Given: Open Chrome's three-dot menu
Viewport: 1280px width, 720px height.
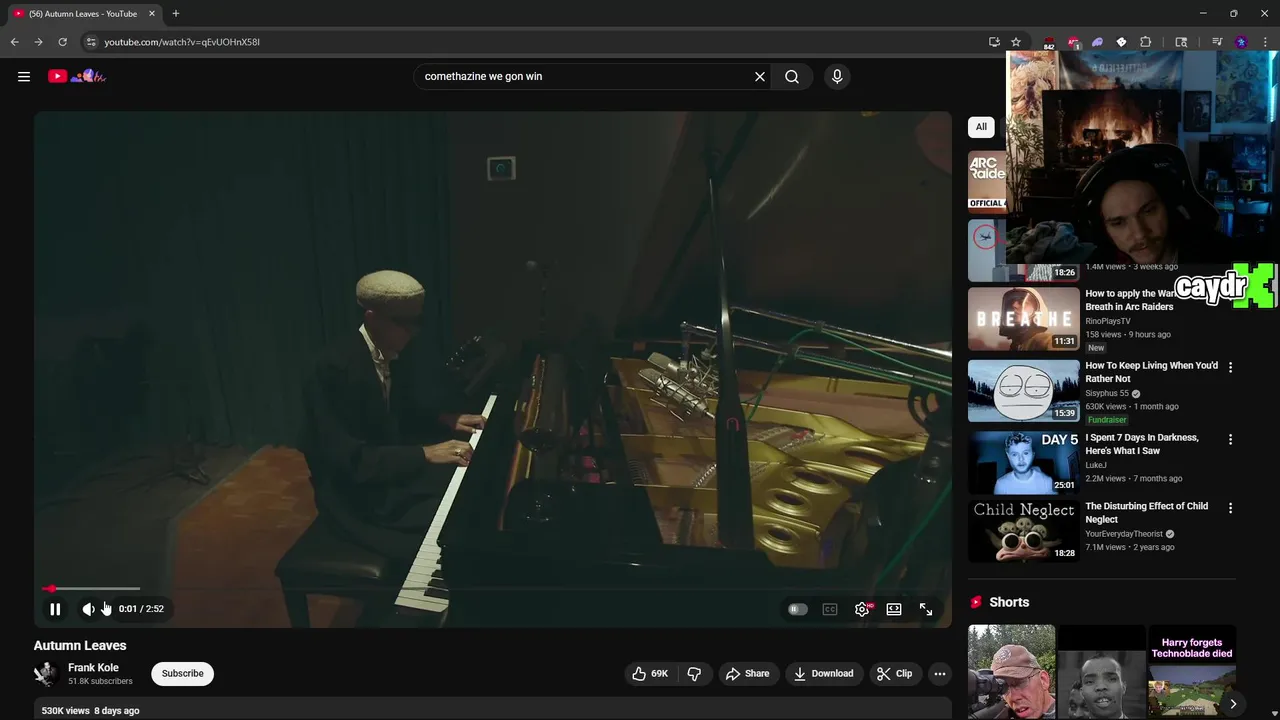Looking at the screenshot, I should tap(1265, 42).
